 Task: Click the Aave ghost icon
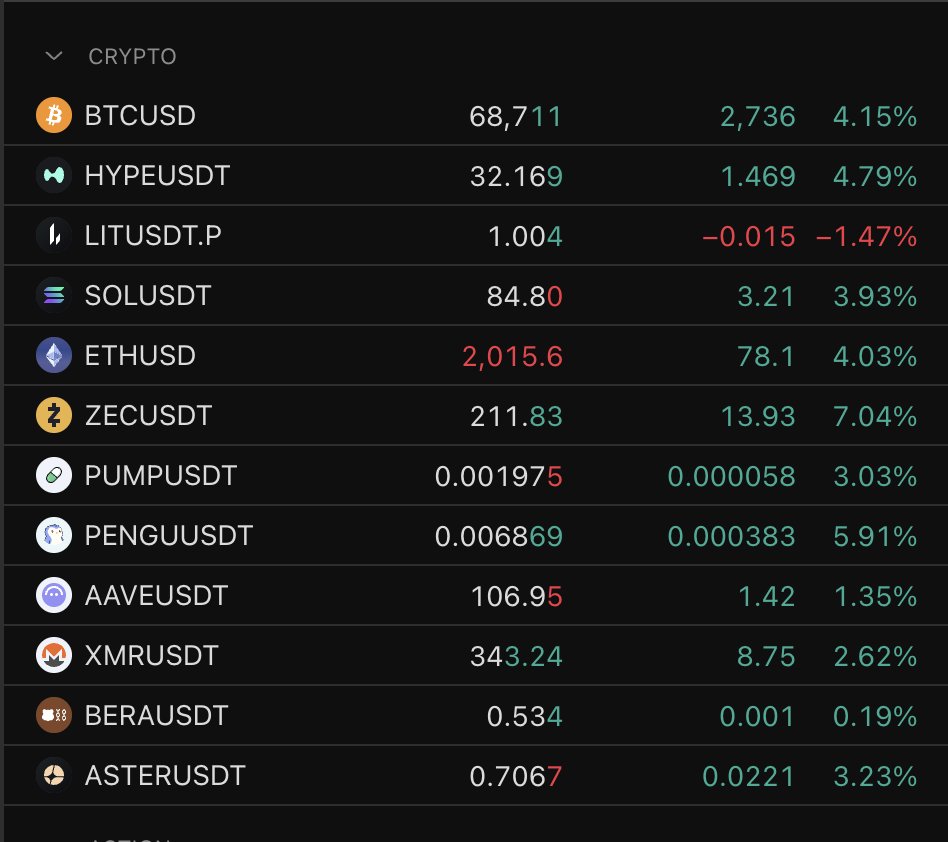tap(54, 595)
